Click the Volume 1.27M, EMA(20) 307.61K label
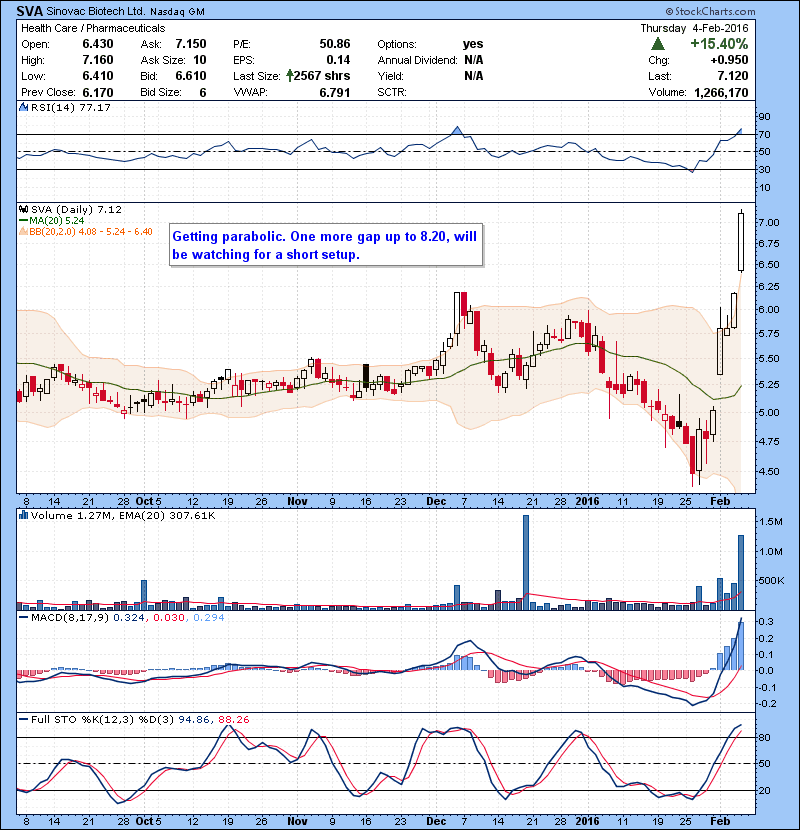Image resolution: width=800 pixels, height=830 pixels. 123,515
